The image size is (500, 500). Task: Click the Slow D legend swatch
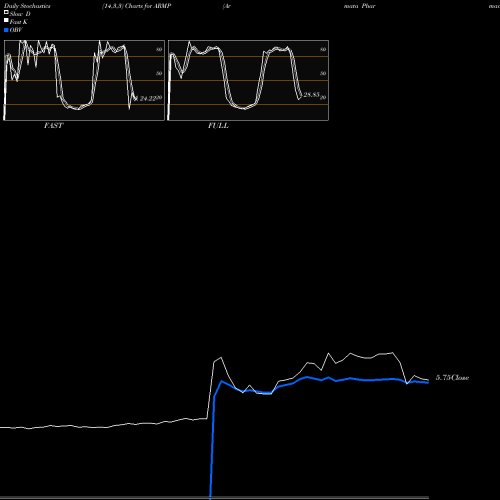(6, 12)
